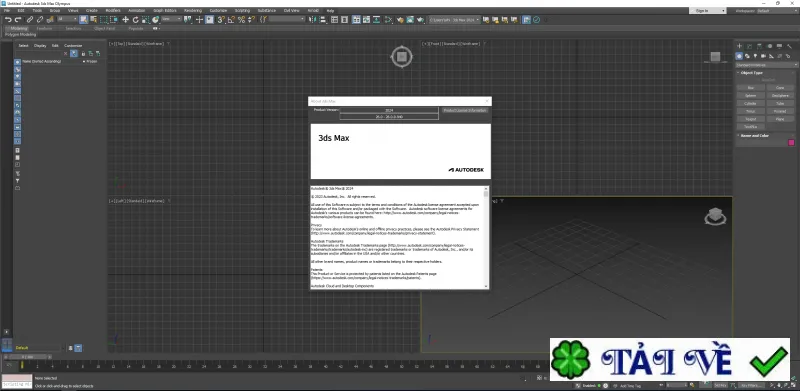Screen dimensions: 800x391
Task: Open the Modifiers menu
Action: (113, 10)
